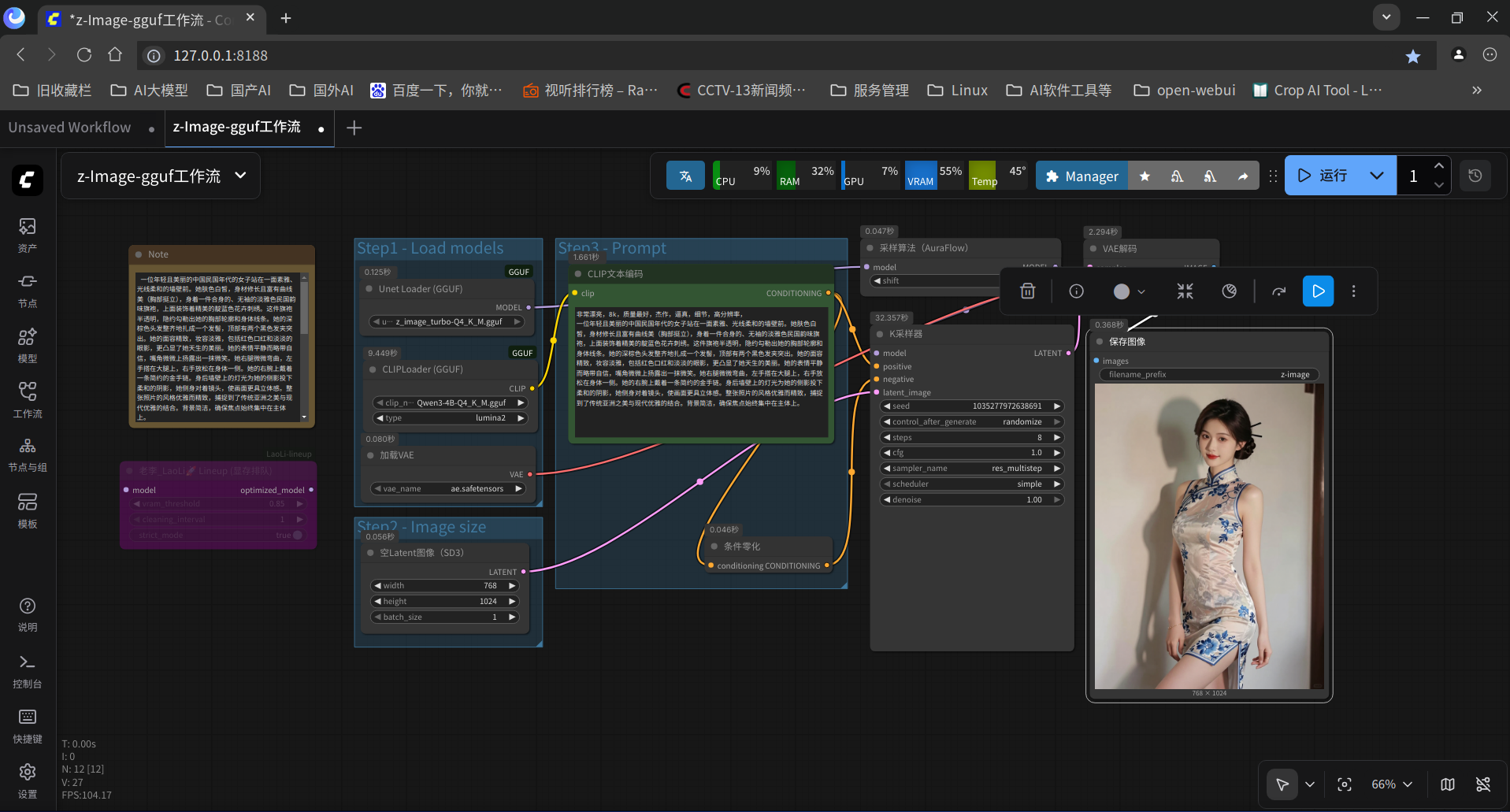Image resolution: width=1510 pixels, height=812 pixels.
Task: Click the Manager star favorite icon
Action: [x=1145, y=176]
